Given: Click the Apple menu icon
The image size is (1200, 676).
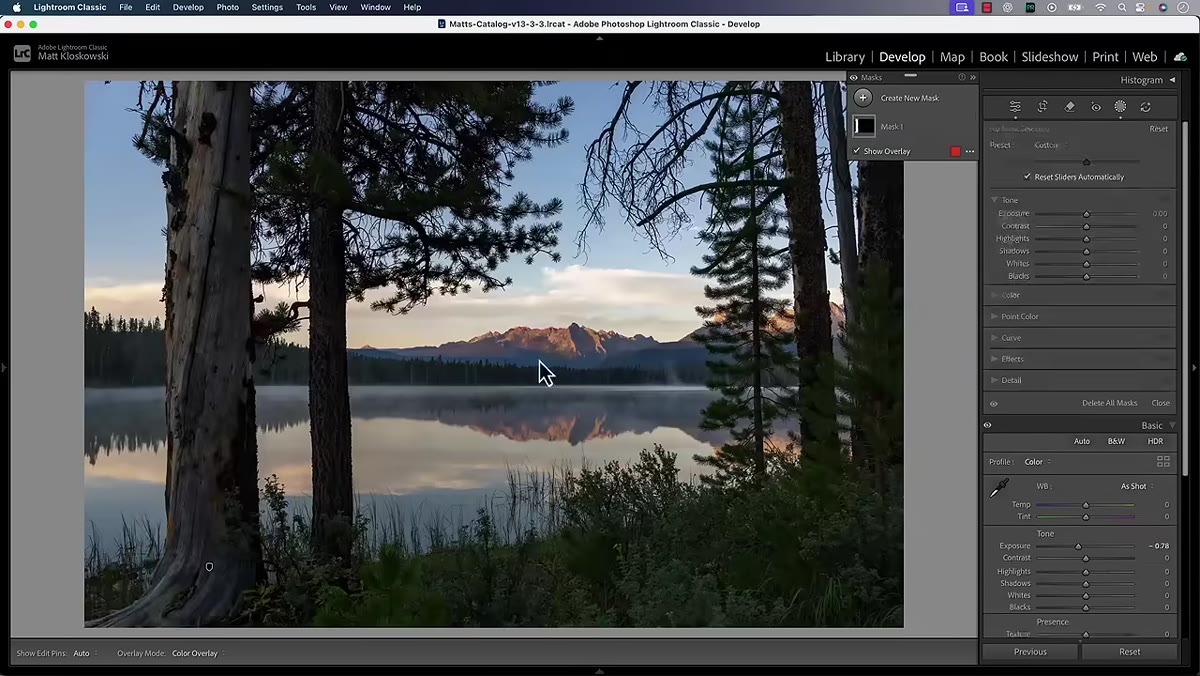Looking at the screenshot, I should coord(16,7).
